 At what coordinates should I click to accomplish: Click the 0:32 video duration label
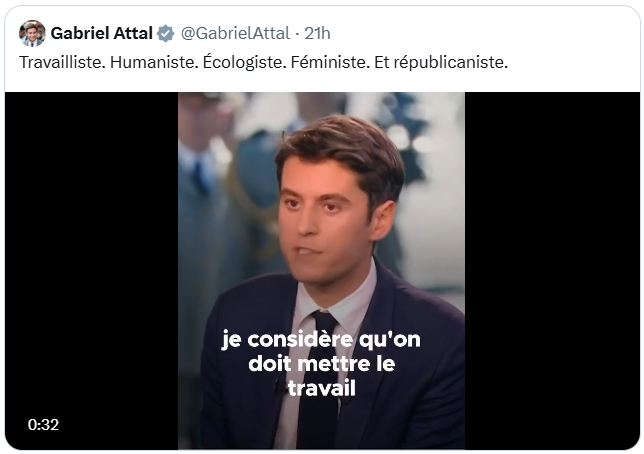(43, 424)
